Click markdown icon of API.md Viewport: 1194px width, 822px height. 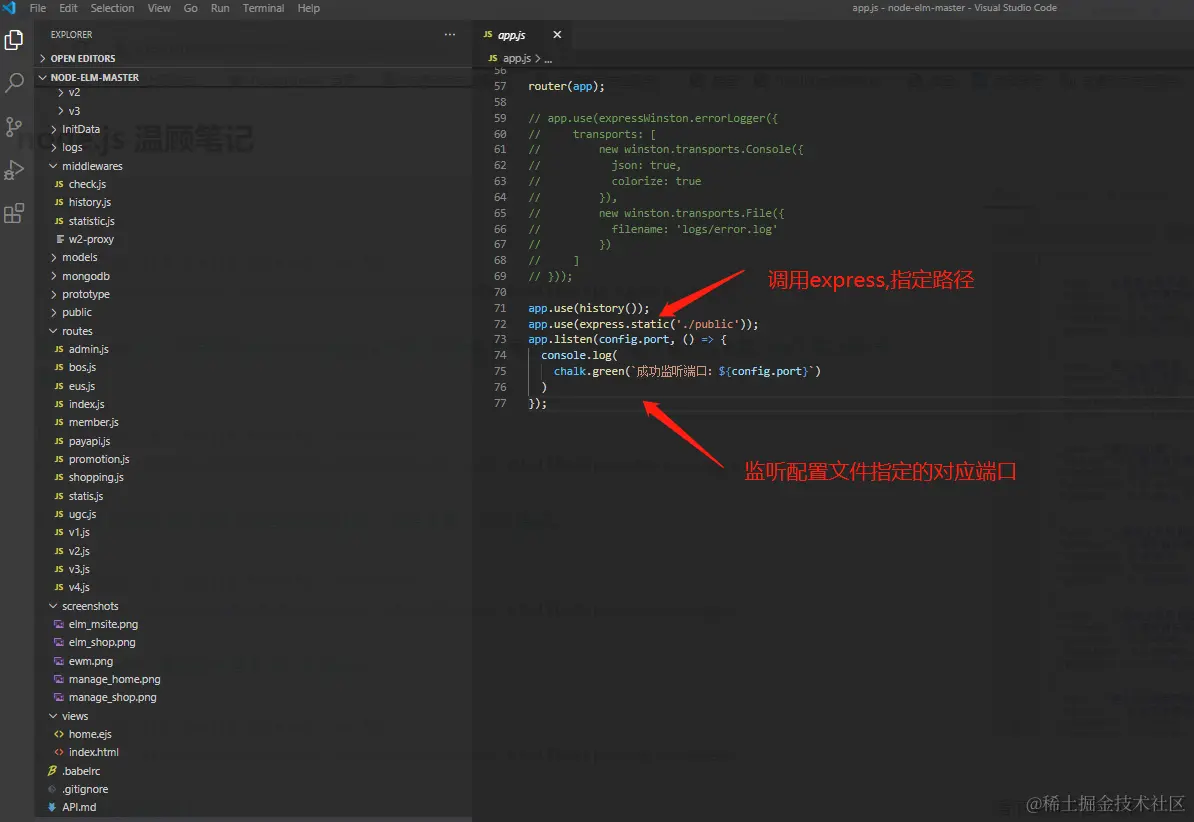pyautogui.click(x=52, y=808)
